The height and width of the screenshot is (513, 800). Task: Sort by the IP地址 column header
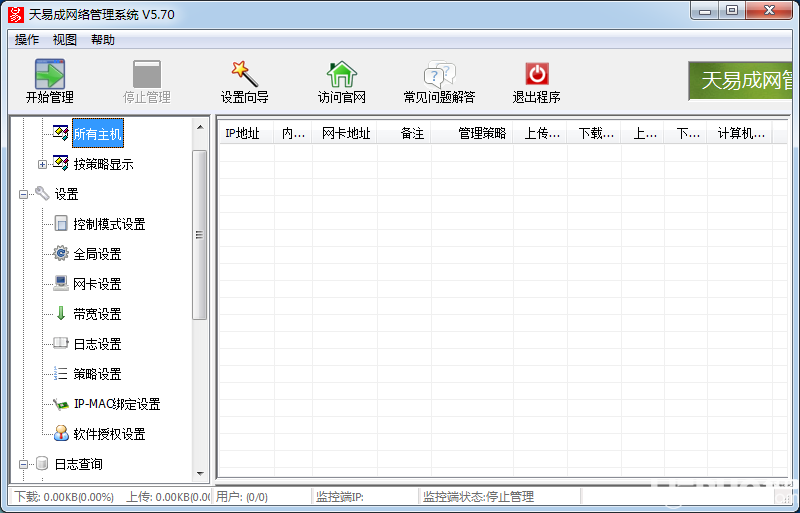pyautogui.click(x=246, y=133)
